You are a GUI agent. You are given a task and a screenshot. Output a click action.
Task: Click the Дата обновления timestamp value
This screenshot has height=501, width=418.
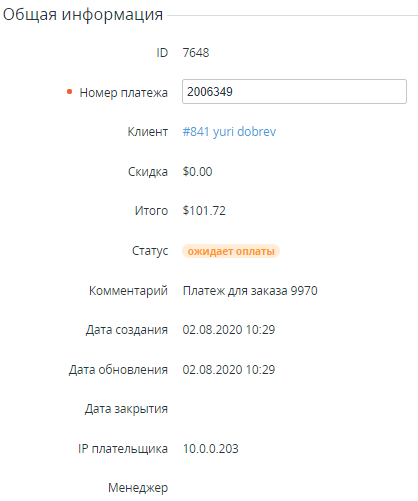tap(229, 370)
